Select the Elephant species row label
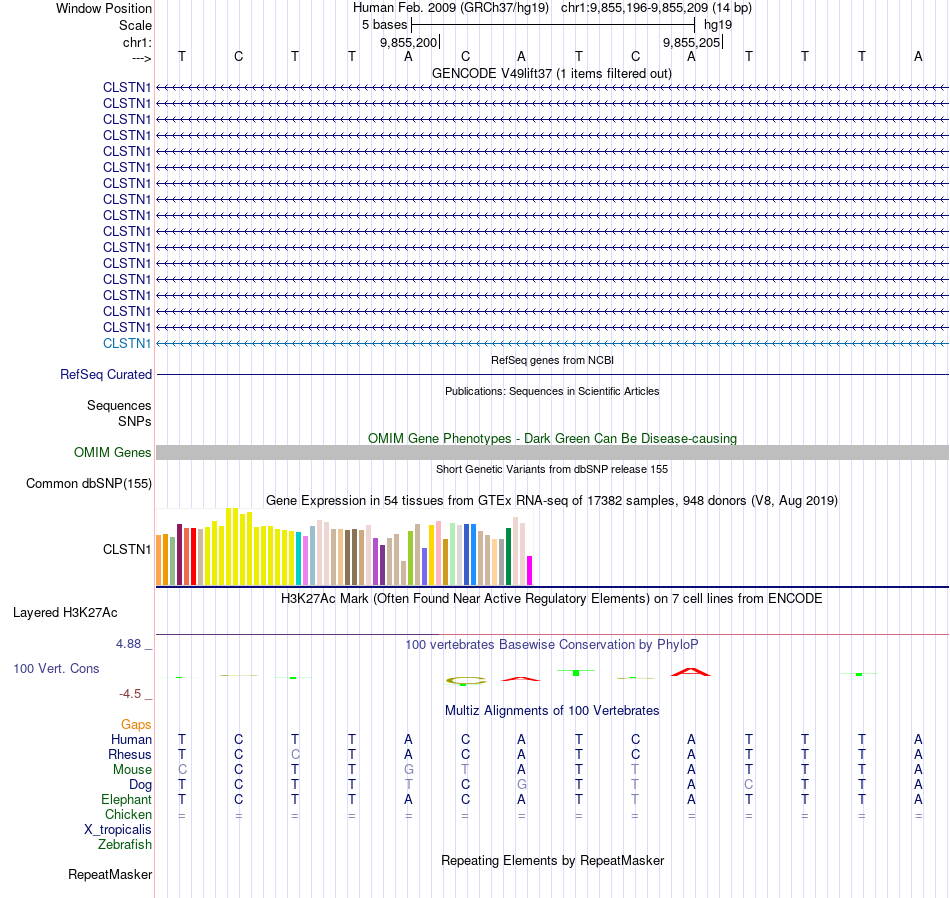 click(126, 800)
